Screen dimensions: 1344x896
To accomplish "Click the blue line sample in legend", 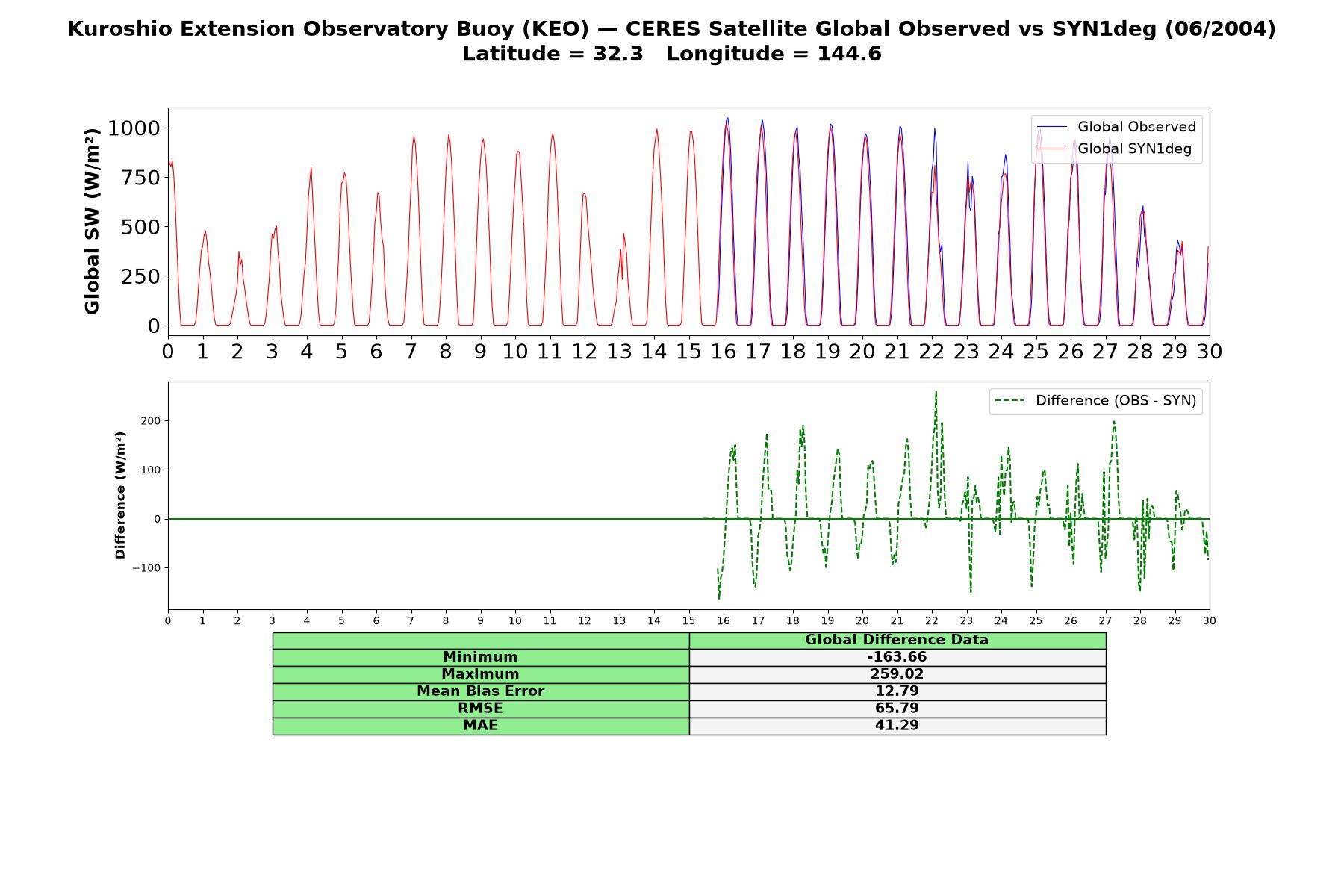I will click(x=1052, y=127).
